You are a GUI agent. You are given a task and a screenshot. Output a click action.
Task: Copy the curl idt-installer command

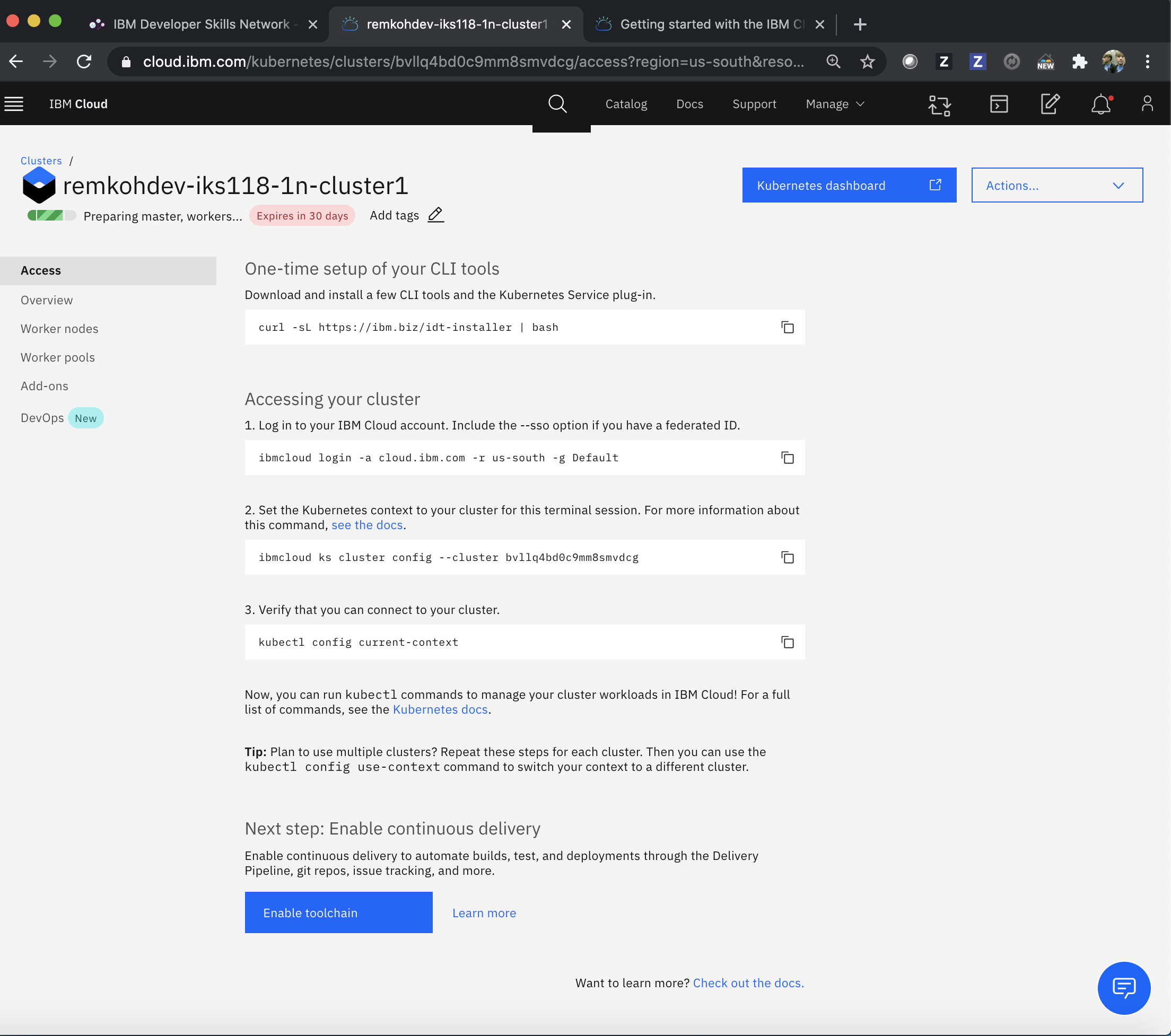pos(787,327)
